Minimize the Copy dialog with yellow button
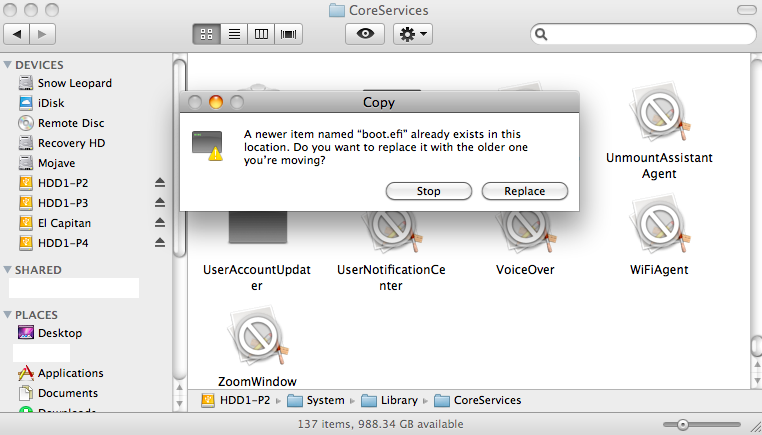 coord(216,102)
